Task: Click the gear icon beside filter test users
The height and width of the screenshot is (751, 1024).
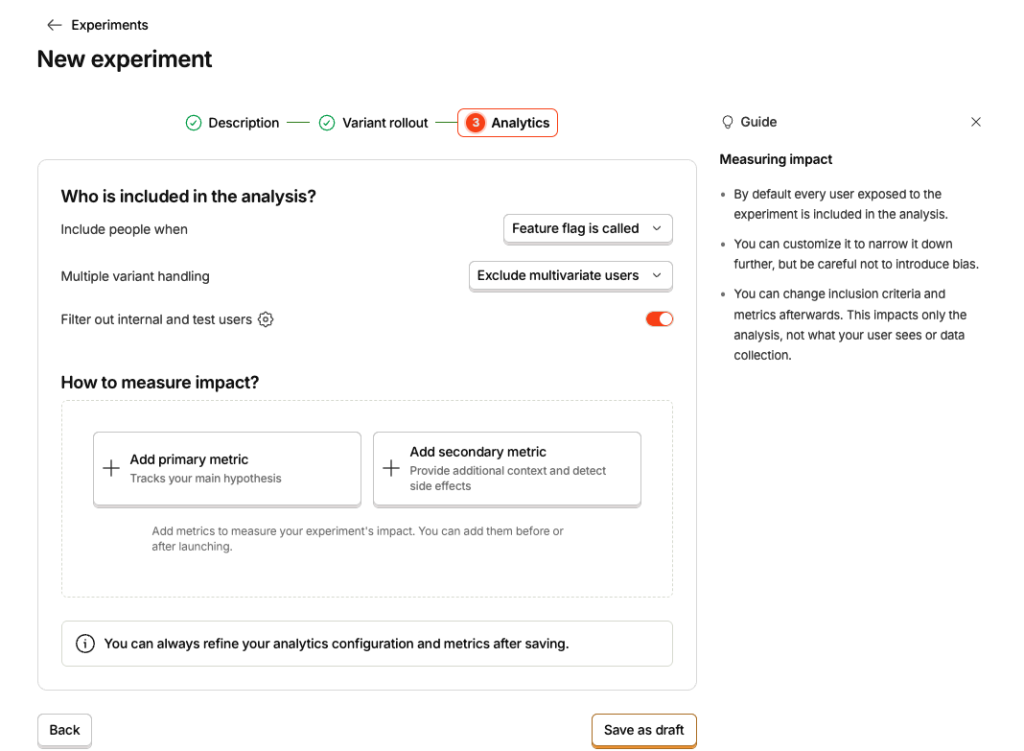Action: point(265,319)
